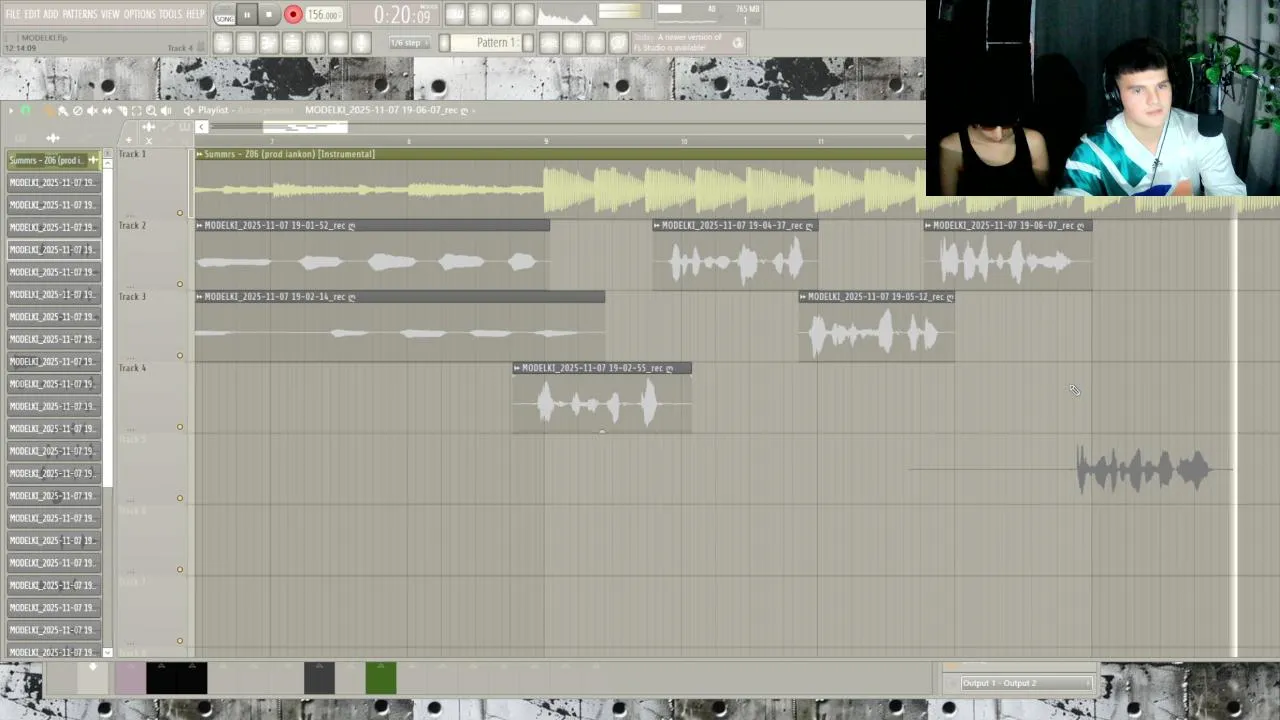Toggle the SONG/pattern mode switch

pyautogui.click(x=224, y=15)
